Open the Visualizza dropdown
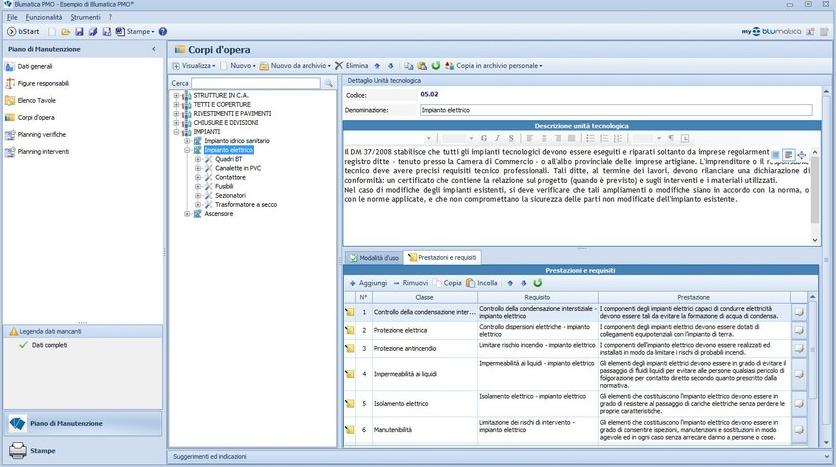This screenshot has height=467, width=836. pos(196,66)
